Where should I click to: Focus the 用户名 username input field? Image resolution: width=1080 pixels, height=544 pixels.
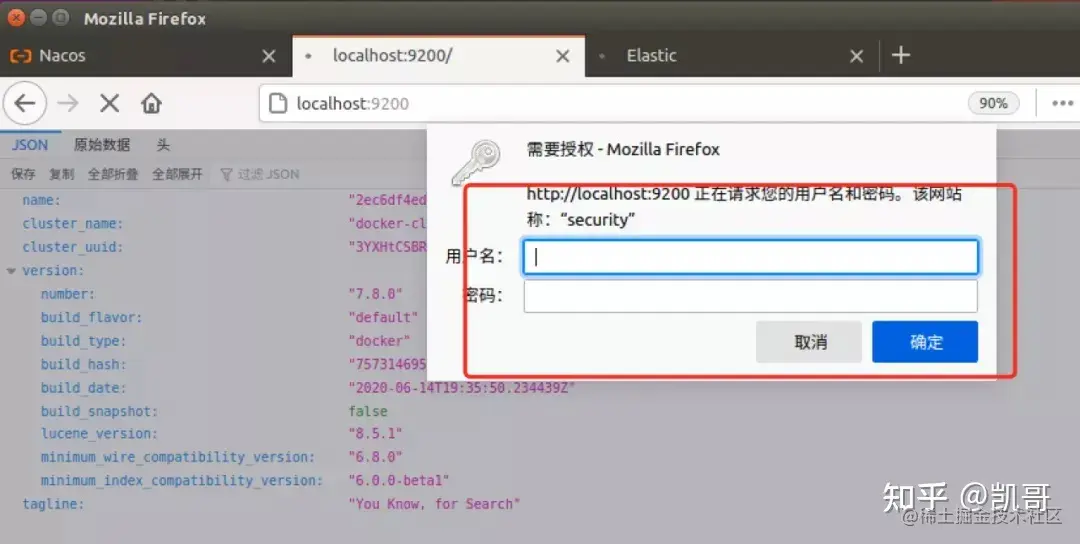(750, 257)
